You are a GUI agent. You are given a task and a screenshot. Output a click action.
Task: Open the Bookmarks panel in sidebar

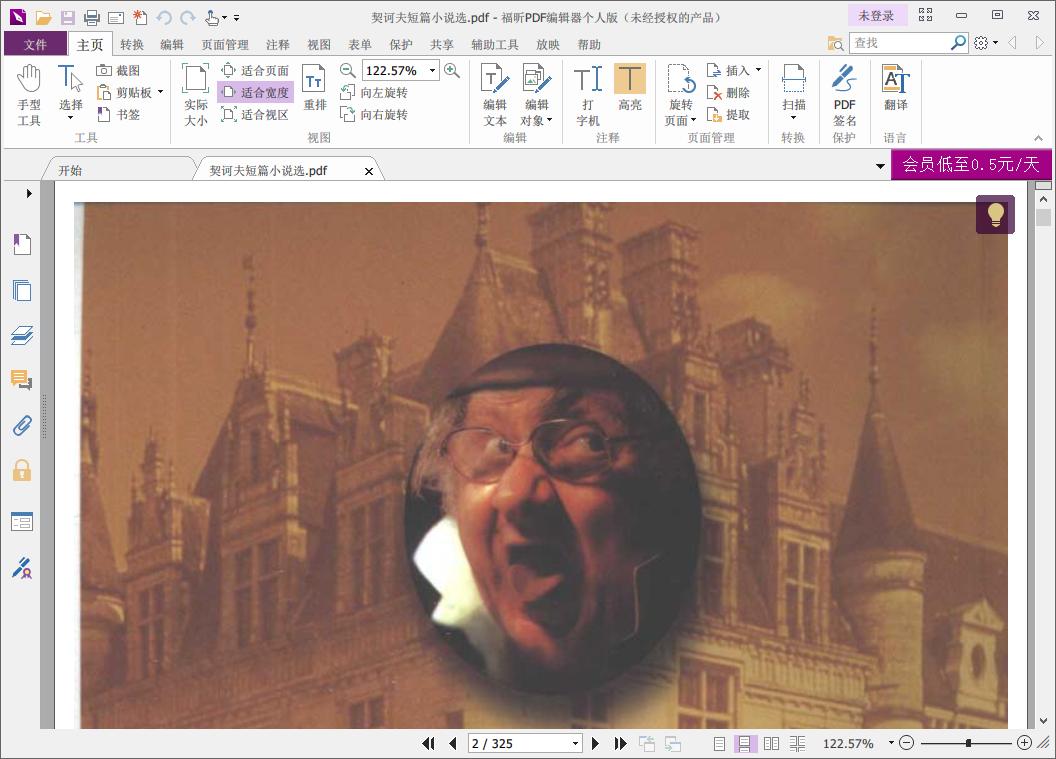[x=22, y=245]
